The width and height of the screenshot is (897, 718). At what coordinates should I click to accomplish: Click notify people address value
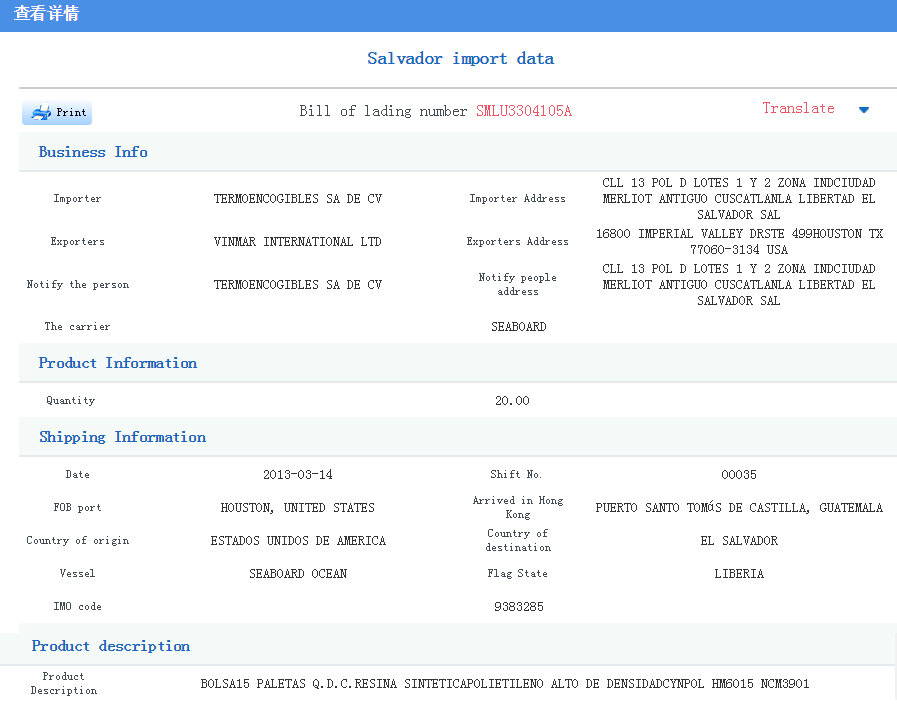739,284
